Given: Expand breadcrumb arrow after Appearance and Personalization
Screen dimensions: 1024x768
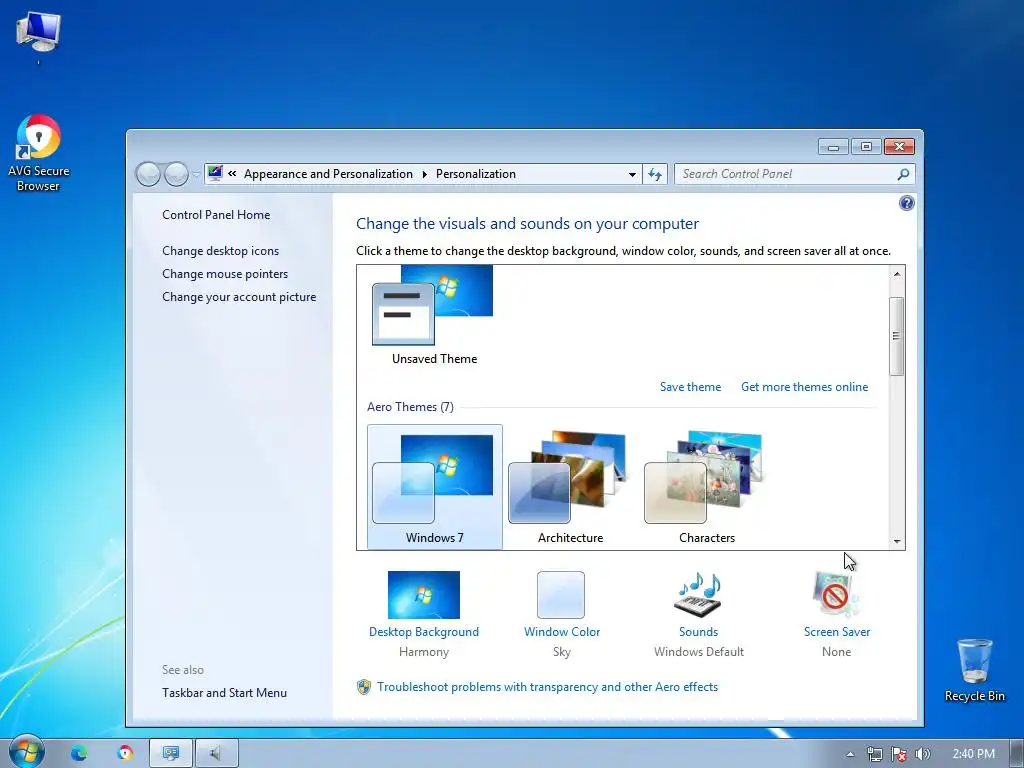Looking at the screenshot, I should (x=424, y=174).
